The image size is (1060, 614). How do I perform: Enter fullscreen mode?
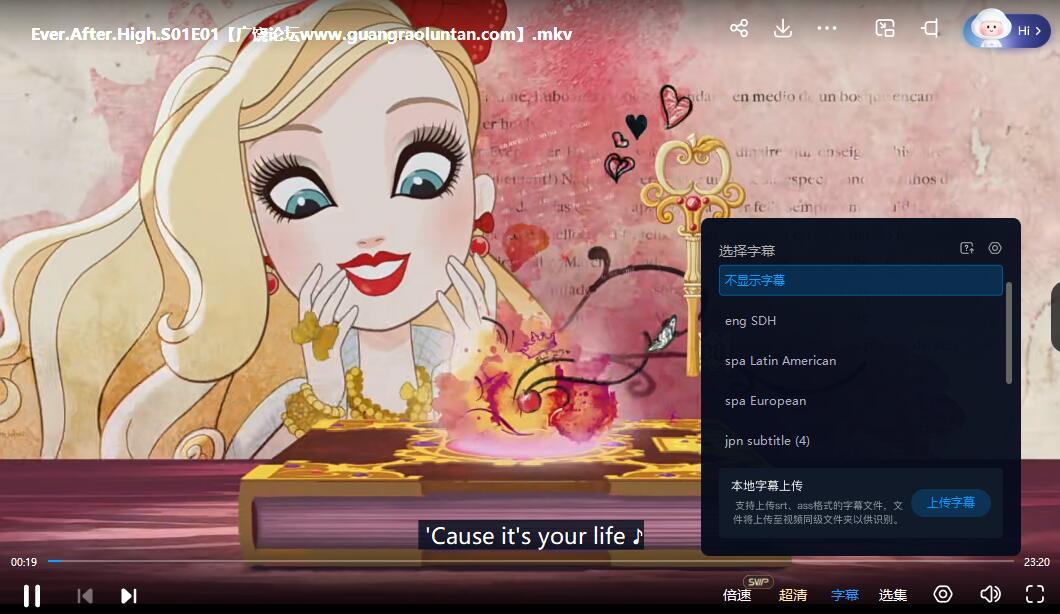tap(1035, 594)
